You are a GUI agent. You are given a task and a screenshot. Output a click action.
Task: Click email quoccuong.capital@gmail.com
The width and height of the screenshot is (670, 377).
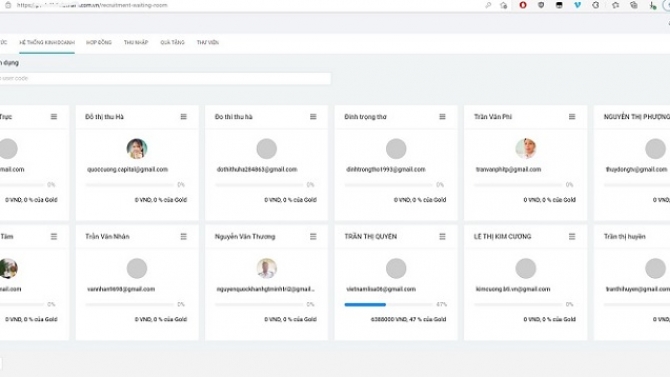tap(127, 169)
